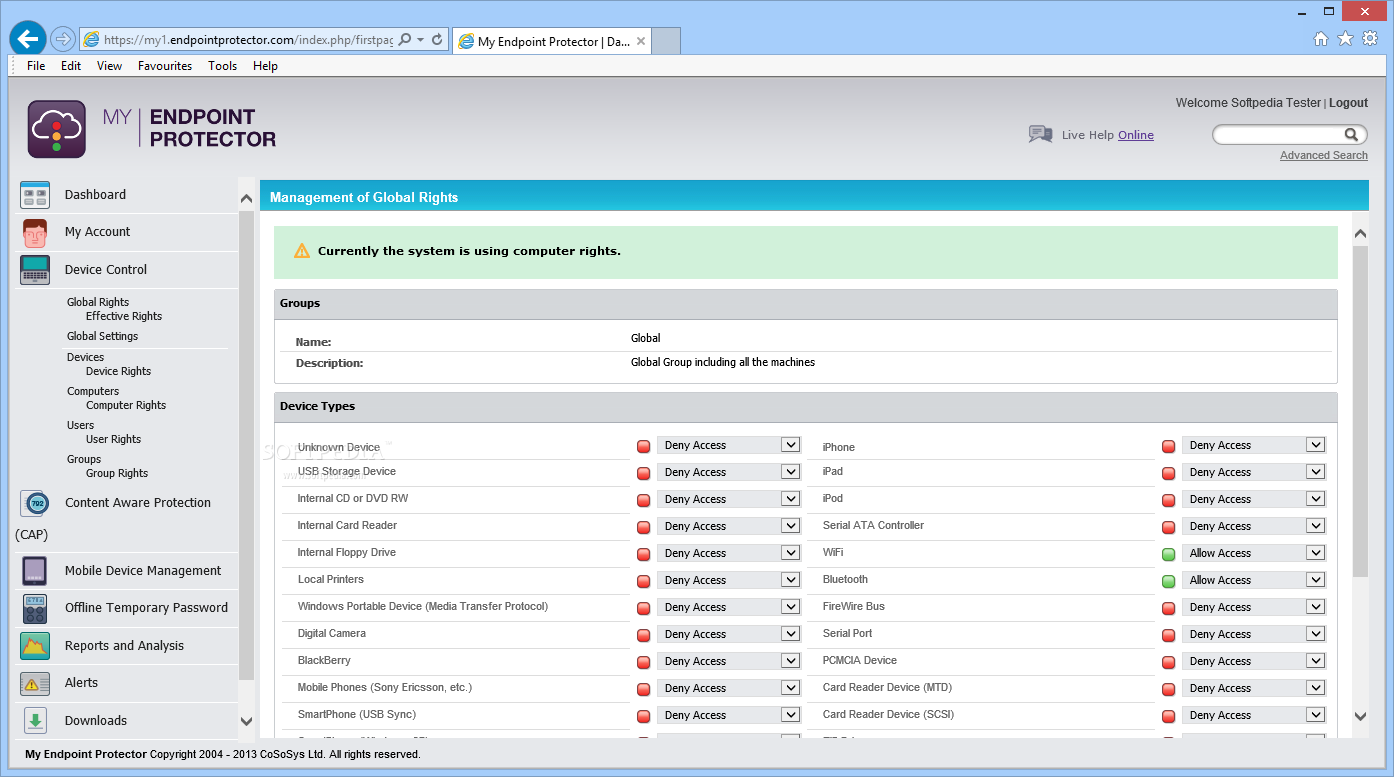Click green status indicator for Bluetooth
This screenshot has height=777, width=1394.
coord(1168,581)
